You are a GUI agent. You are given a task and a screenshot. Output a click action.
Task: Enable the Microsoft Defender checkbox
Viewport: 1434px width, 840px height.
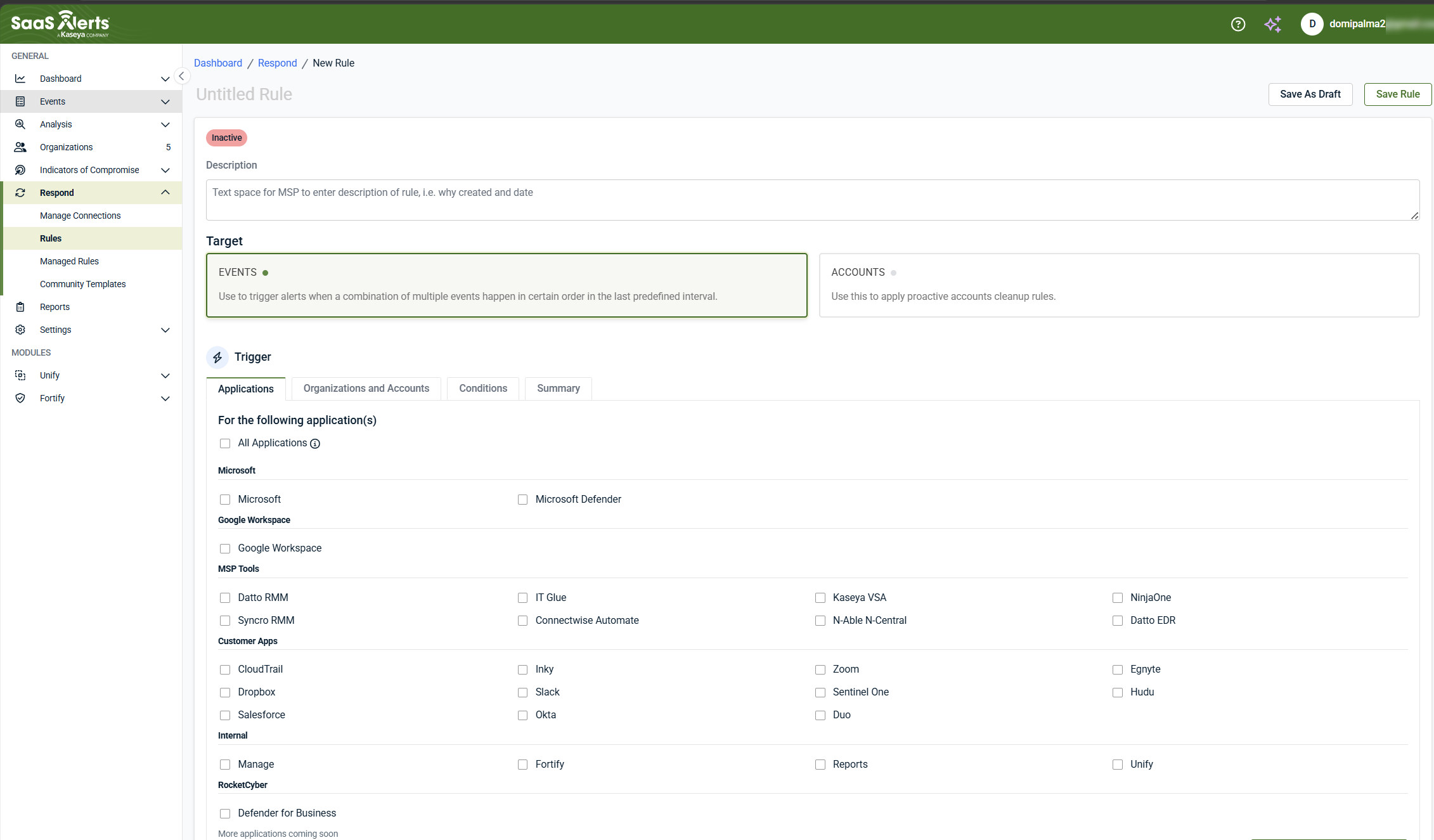coord(522,500)
